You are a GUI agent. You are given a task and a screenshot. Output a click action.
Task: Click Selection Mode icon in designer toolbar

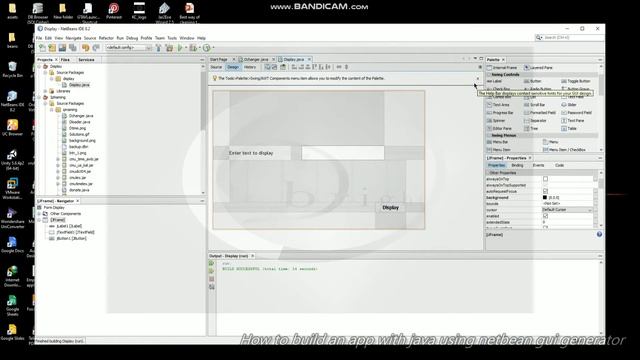[267, 67]
